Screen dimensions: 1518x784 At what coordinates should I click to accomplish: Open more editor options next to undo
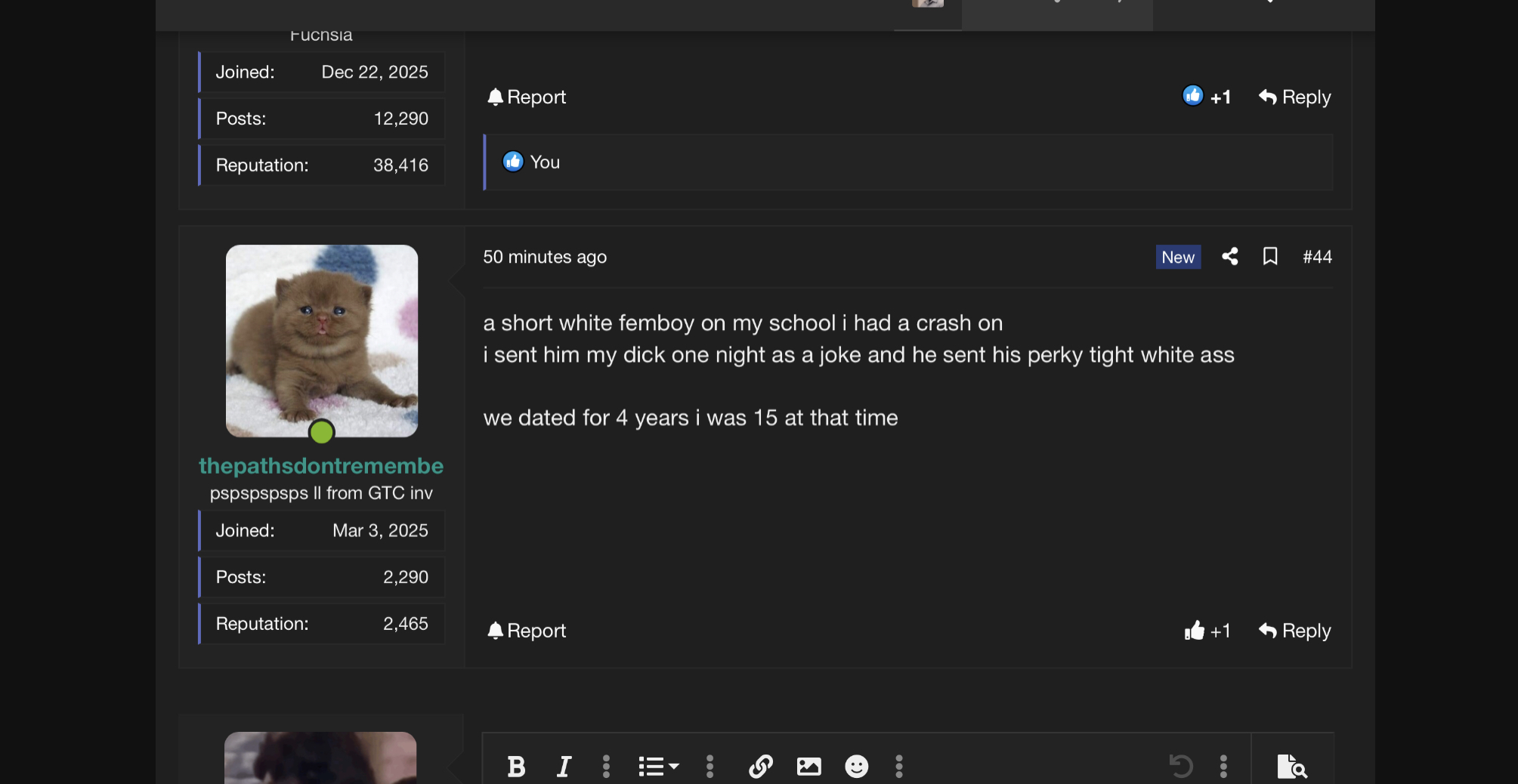1223,767
